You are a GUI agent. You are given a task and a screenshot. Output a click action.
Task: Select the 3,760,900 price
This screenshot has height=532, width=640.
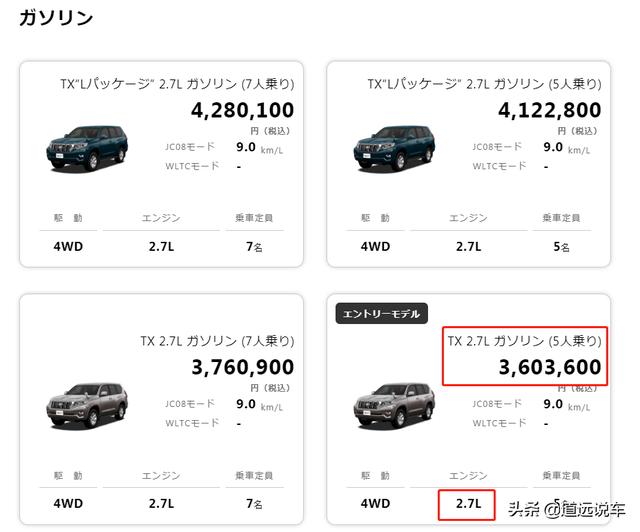242,367
